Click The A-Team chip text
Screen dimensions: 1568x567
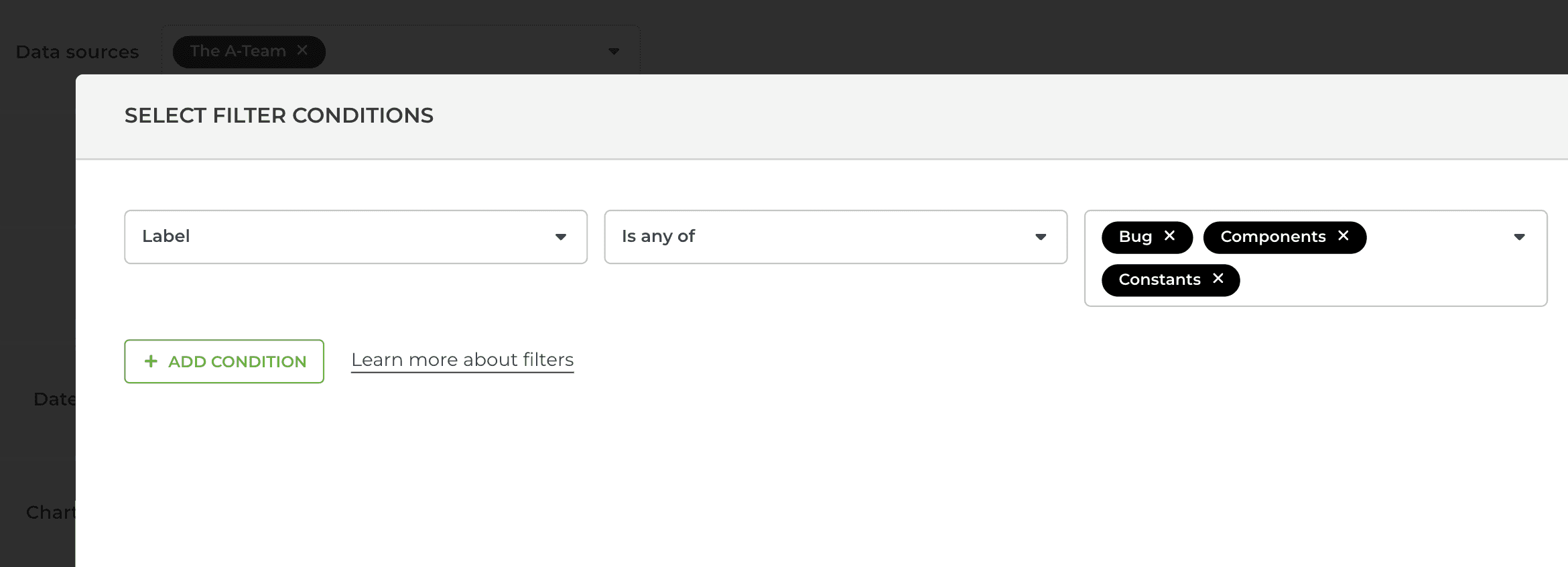pos(238,51)
